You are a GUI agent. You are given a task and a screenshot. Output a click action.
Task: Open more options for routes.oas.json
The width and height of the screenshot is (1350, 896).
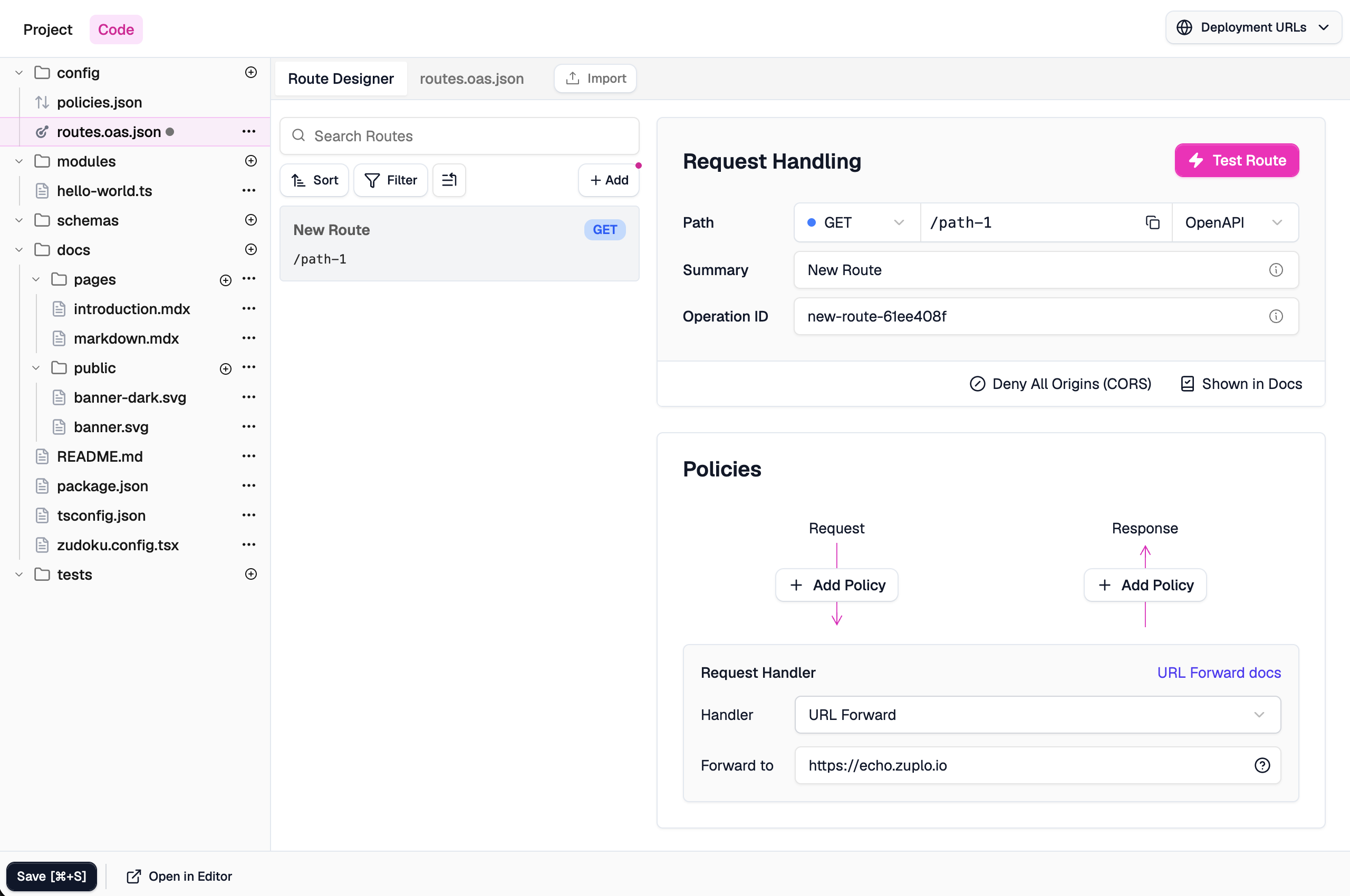(249, 131)
